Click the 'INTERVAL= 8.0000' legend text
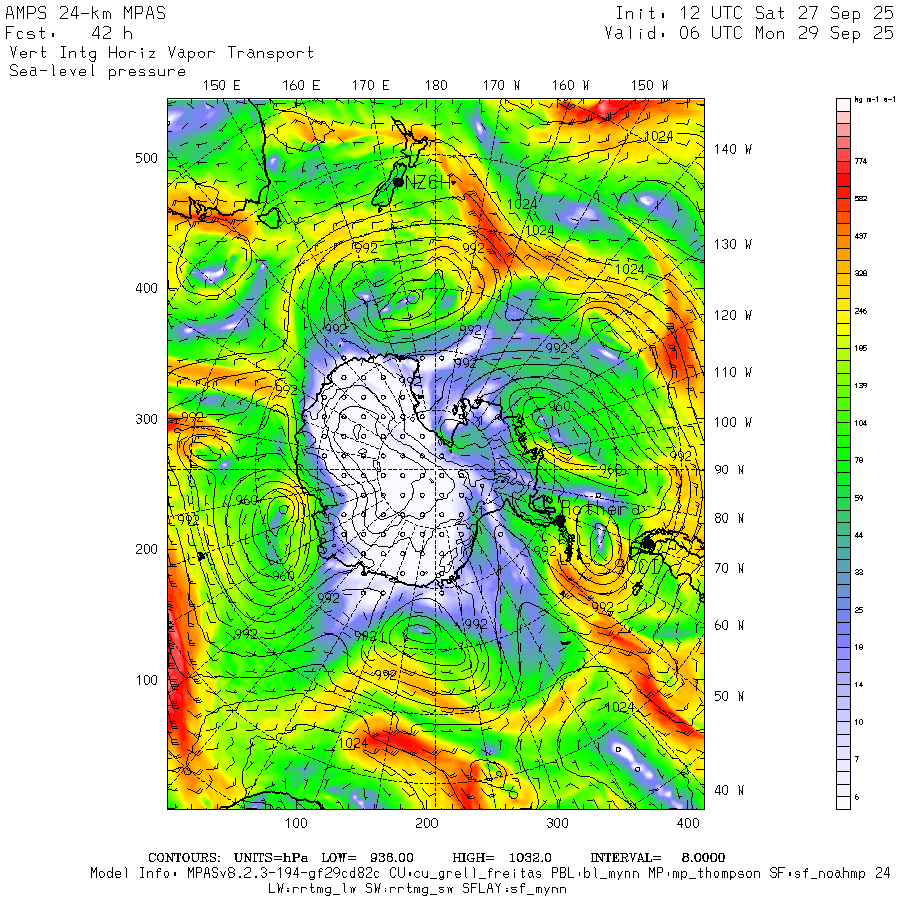900x900 pixels. (658, 858)
